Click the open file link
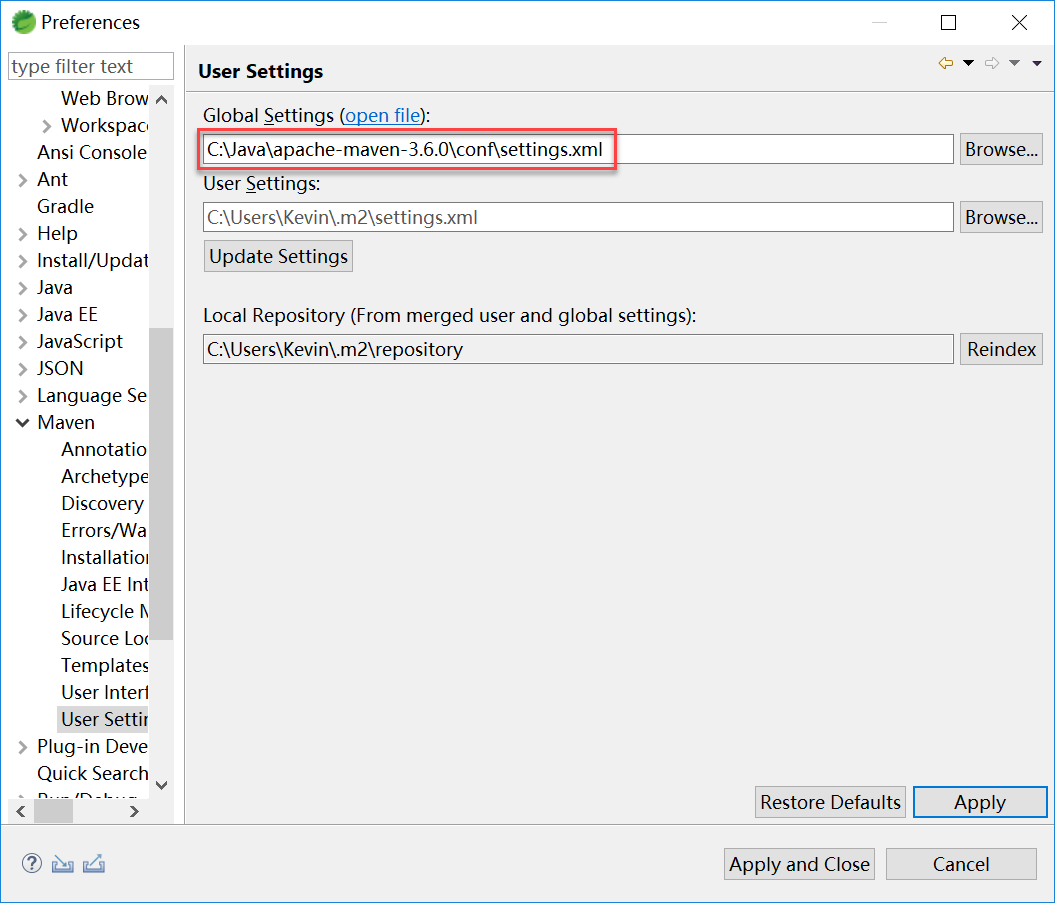The width and height of the screenshot is (1055, 903). click(382, 116)
